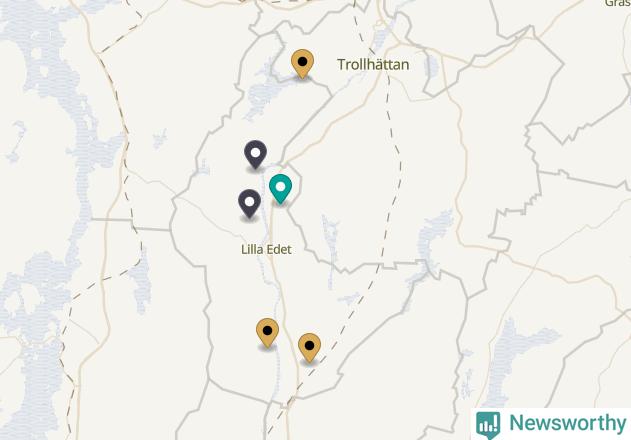This screenshot has height=440, width=631.
Task: Click the yellow pin beside Trollhättan label
Action: click(x=302, y=64)
